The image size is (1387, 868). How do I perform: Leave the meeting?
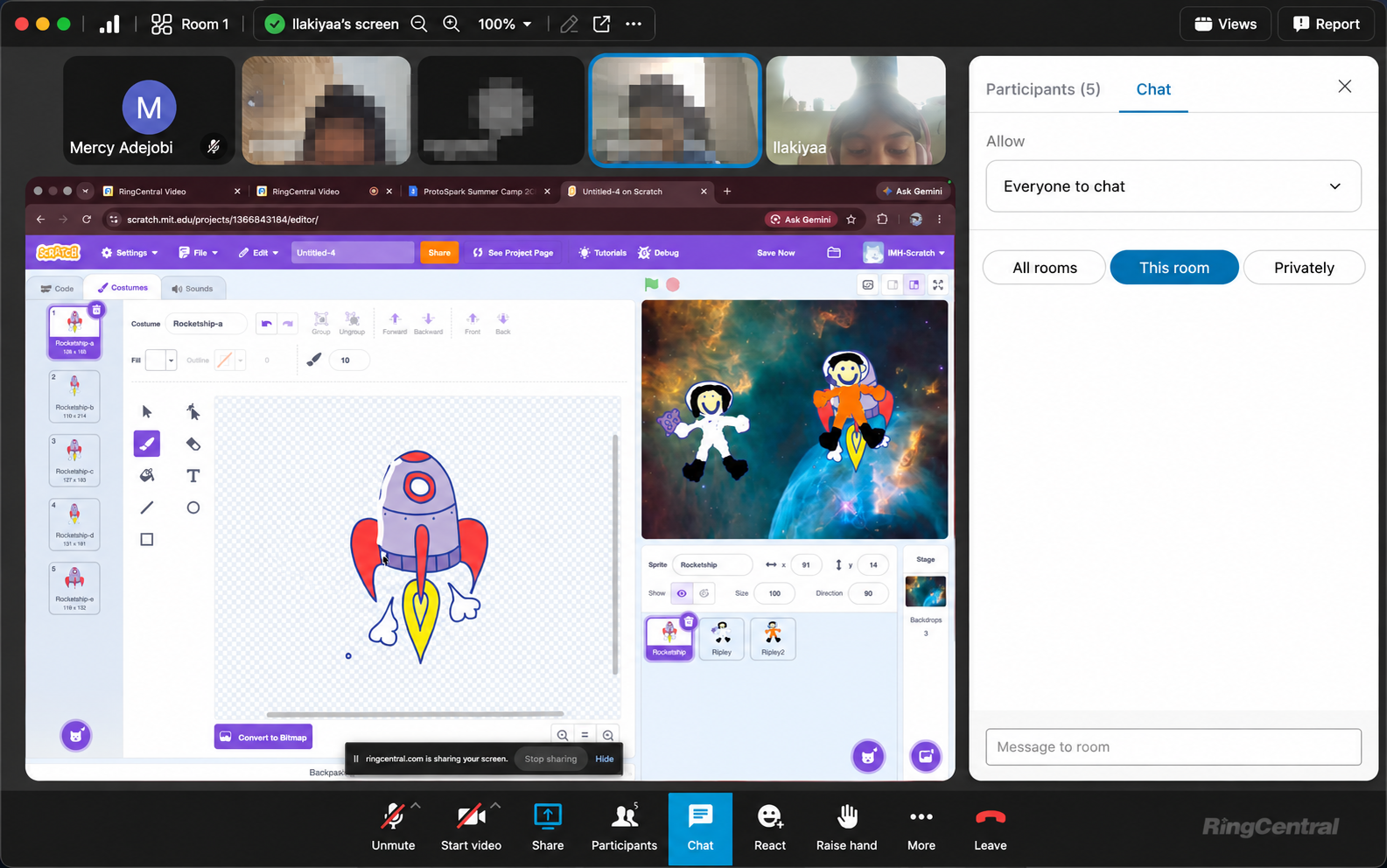coord(991,828)
